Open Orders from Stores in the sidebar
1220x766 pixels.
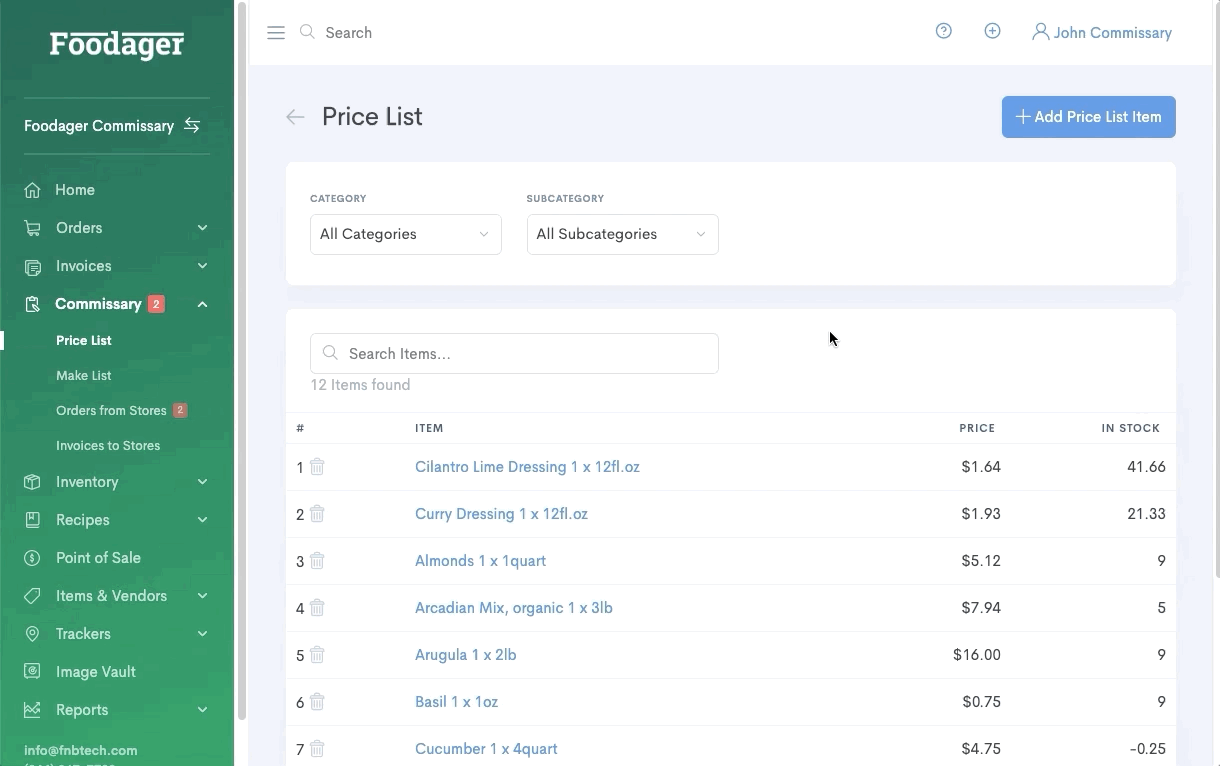click(112, 410)
